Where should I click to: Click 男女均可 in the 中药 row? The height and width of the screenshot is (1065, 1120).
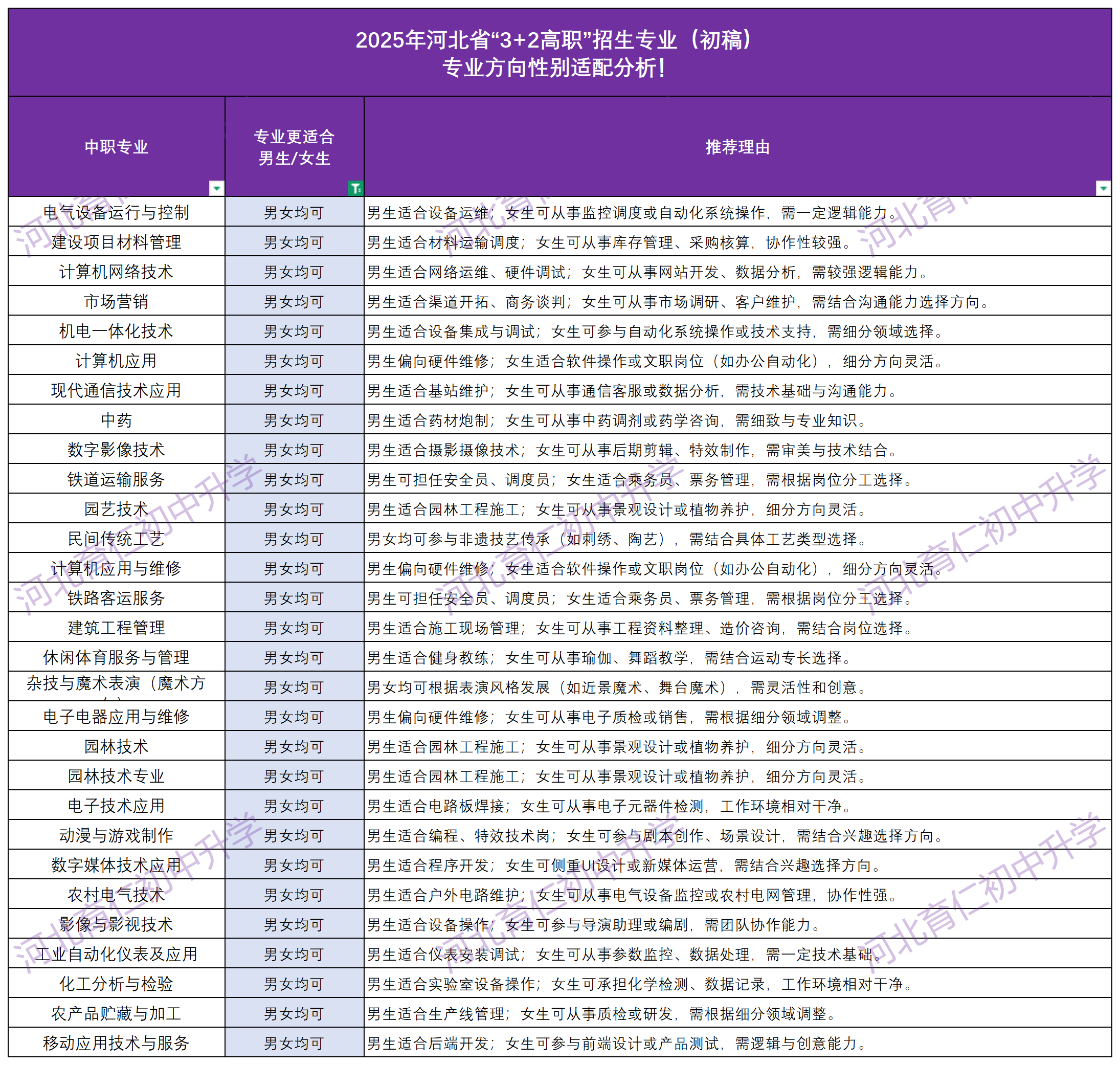coord(294,420)
